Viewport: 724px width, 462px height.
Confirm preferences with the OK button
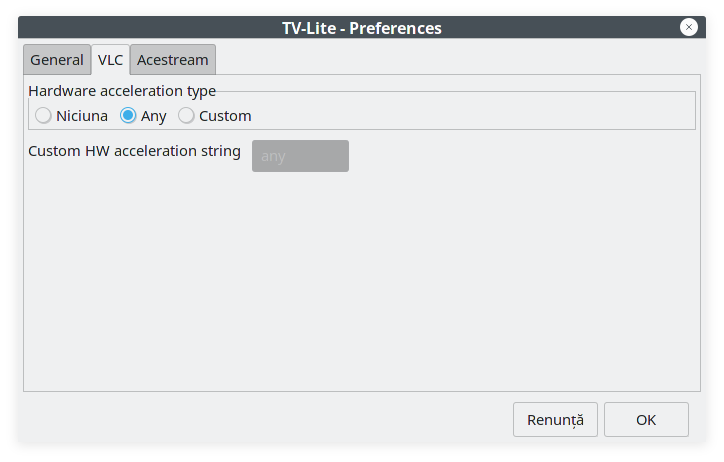[646, 420]
